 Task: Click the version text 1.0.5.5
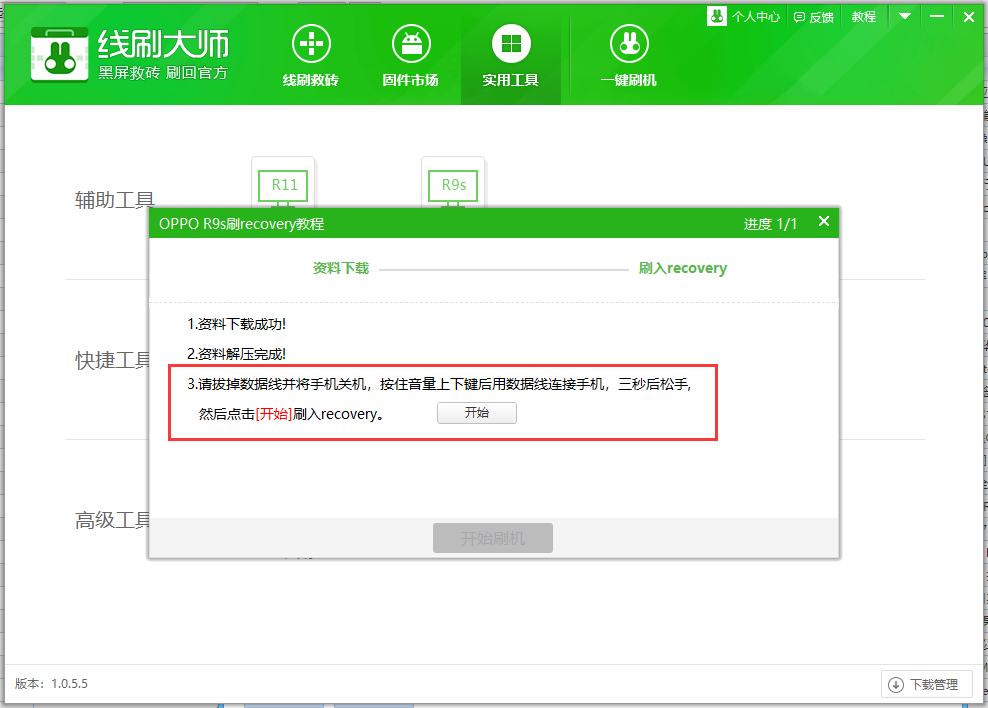69,683
